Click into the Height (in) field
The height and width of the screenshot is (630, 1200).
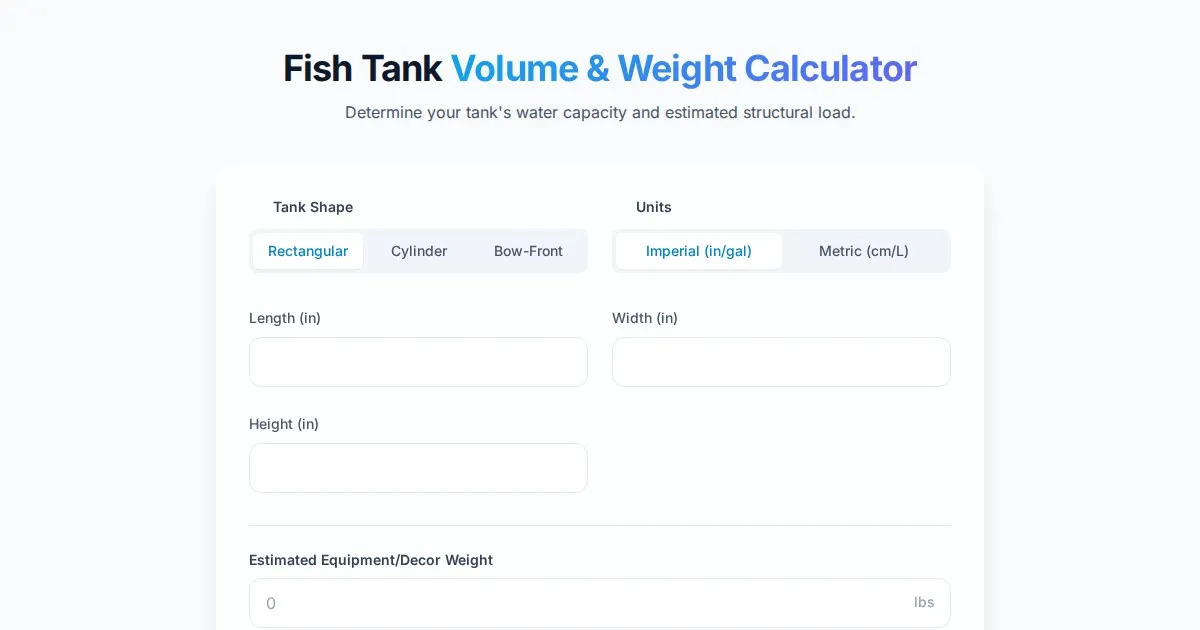coord(418,468)
